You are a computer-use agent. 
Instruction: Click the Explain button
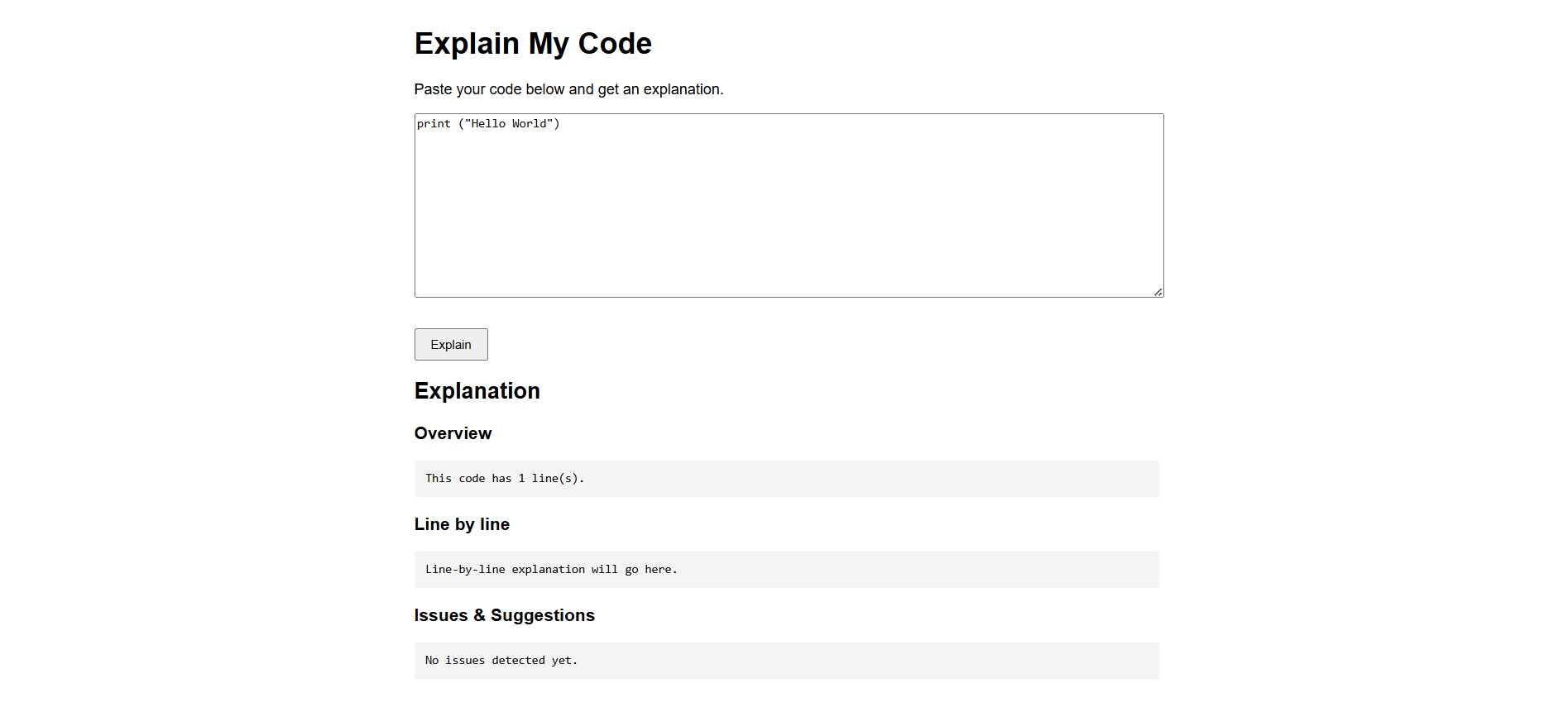[x=451, y=345]
